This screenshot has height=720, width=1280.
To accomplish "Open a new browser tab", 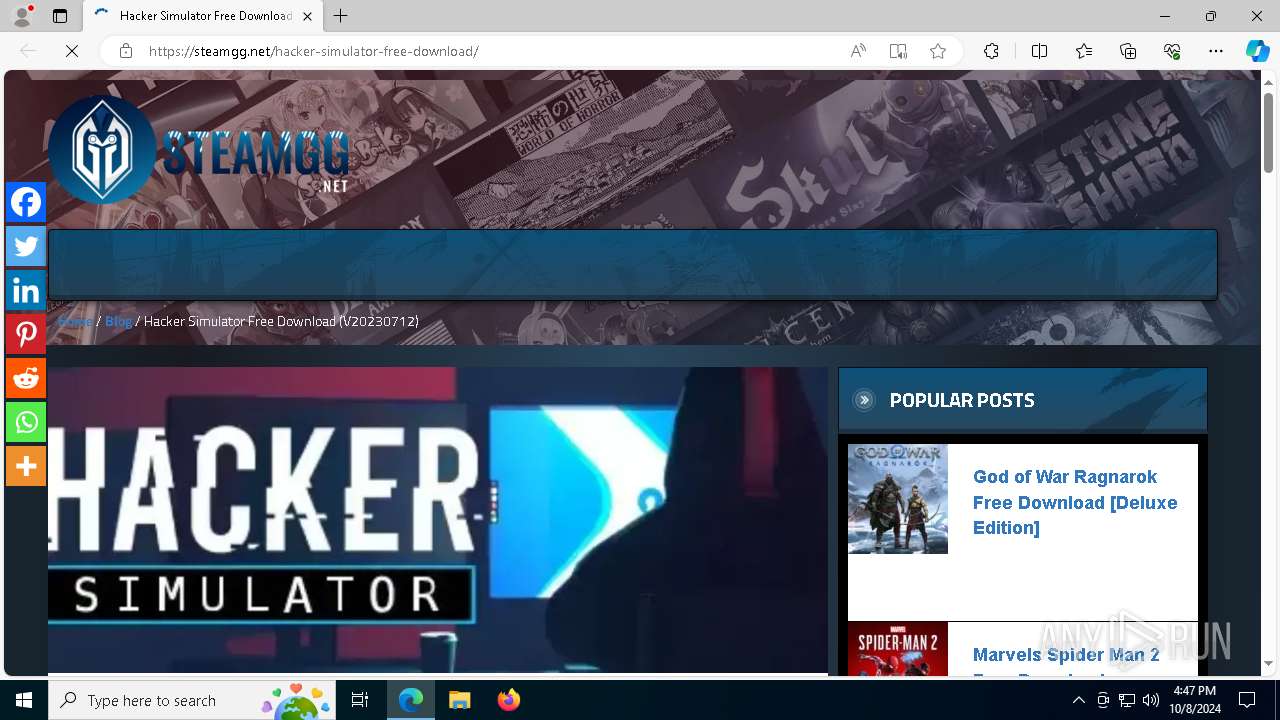I will tap(341, 16).
